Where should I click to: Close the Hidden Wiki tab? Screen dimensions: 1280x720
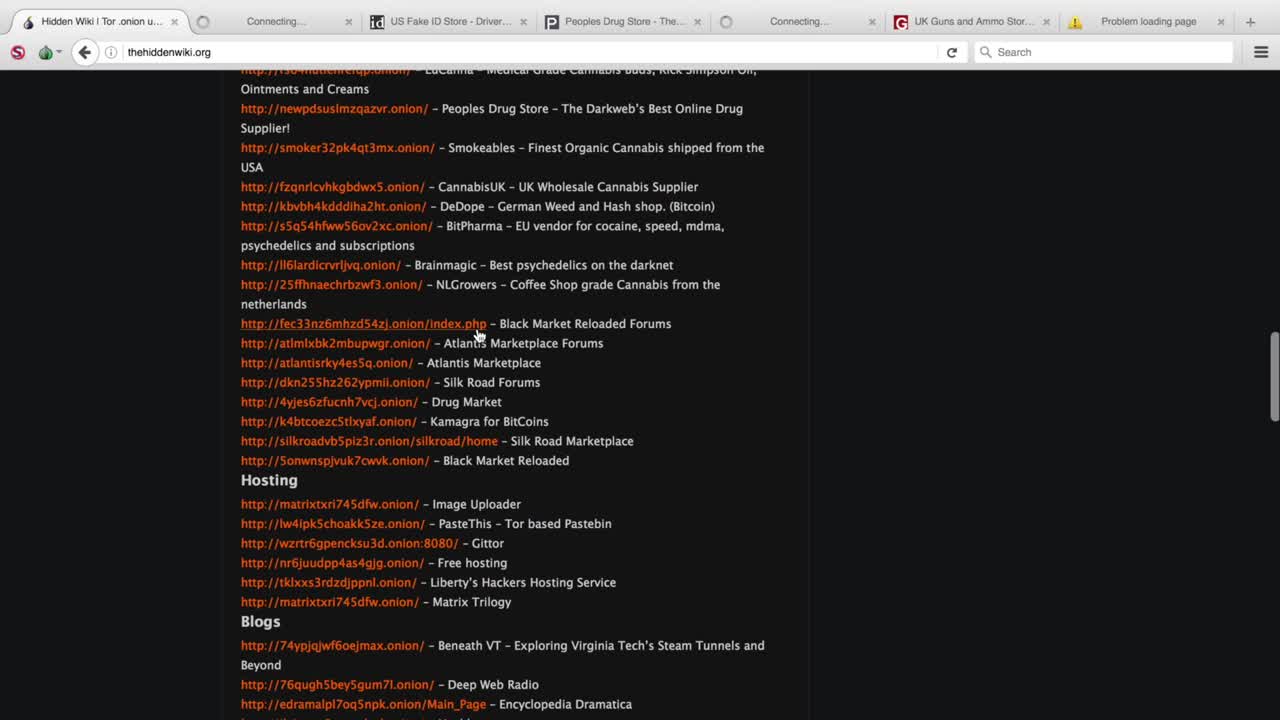click(x=175, y=22)
